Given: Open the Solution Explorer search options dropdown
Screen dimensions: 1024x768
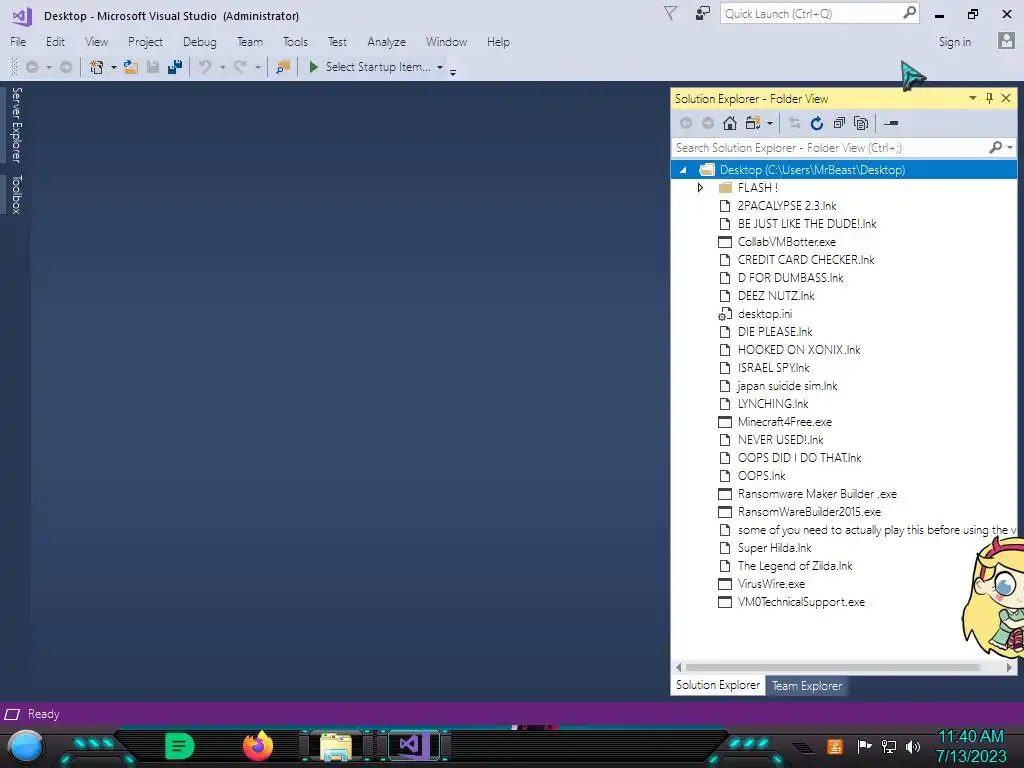Looking at the screenshot, I should pos(1010,148).
